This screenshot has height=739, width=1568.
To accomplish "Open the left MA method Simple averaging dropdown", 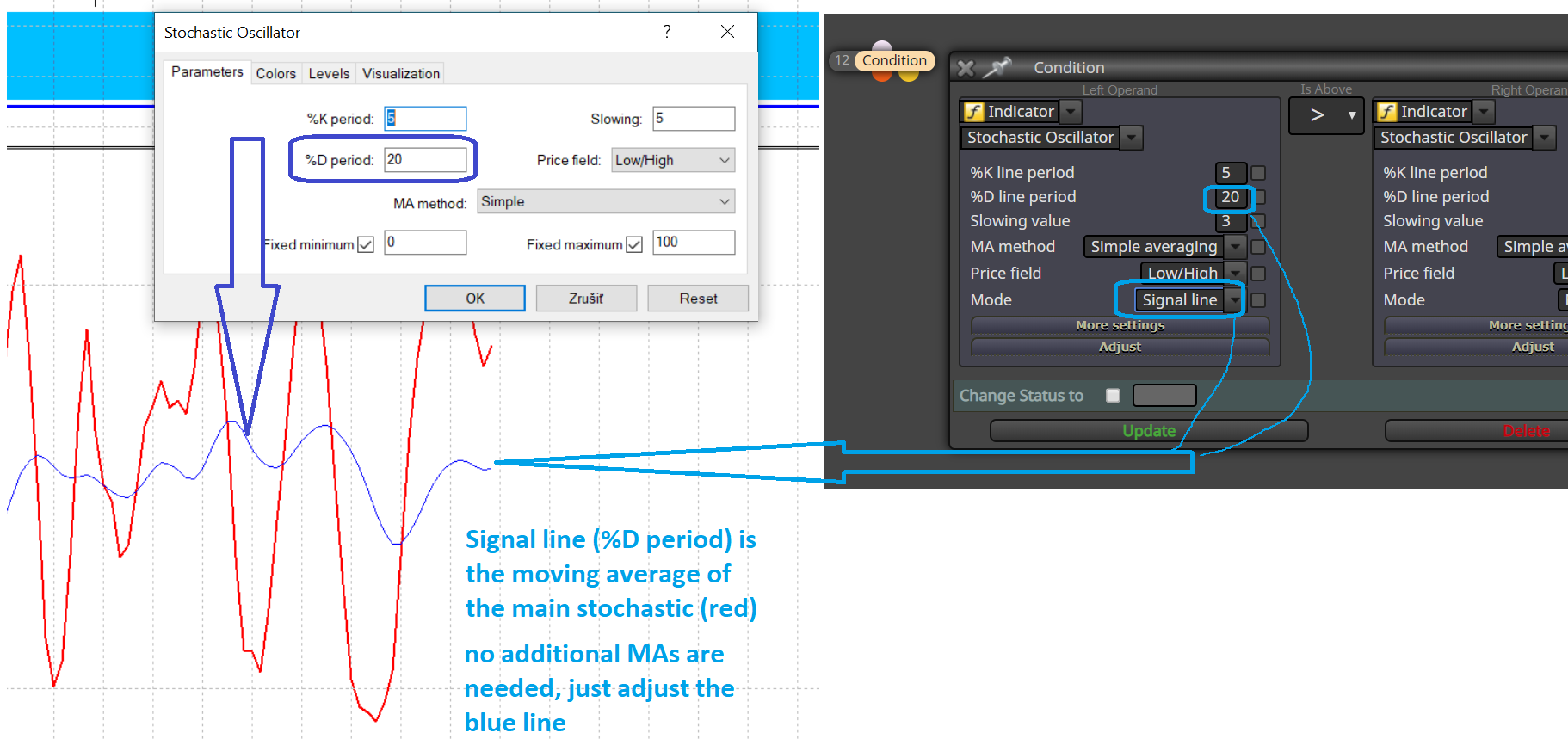I will click(x=1235, y=247).
